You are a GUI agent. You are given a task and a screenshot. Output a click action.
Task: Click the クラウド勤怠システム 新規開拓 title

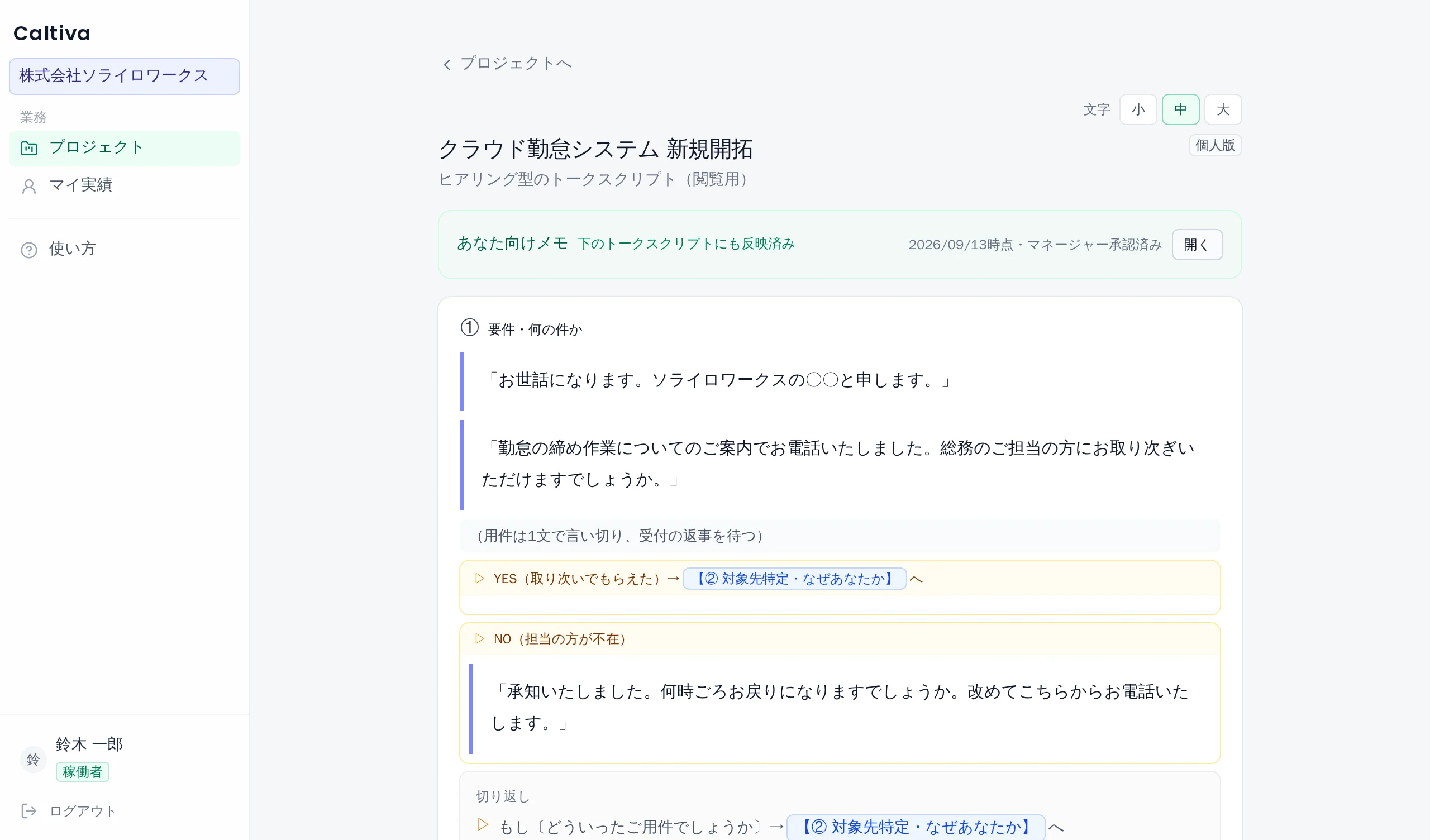[596, 150]
